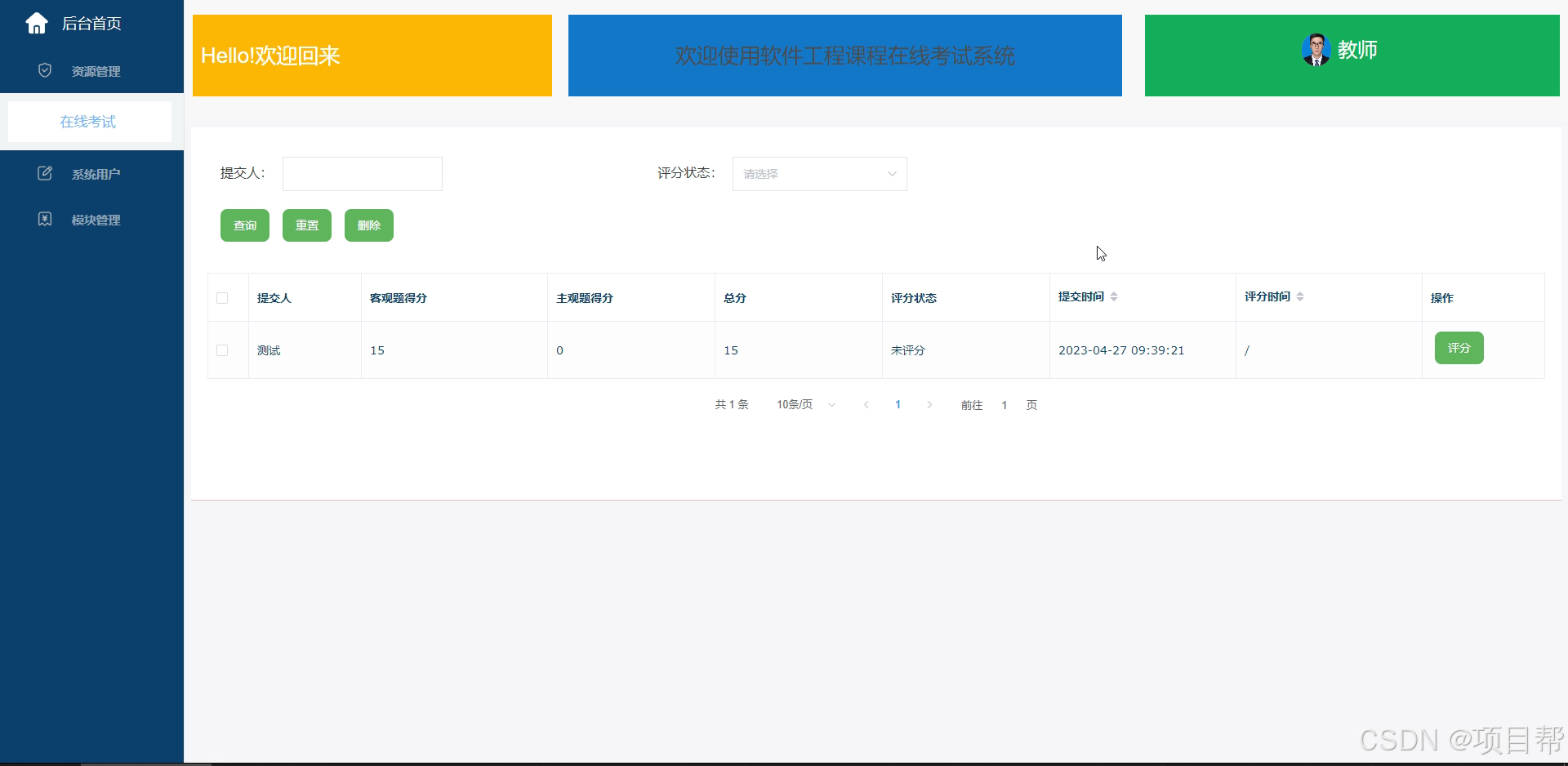The image size is (1568, 766).
Task: Open the 评分状态 dropdown
Action: click(x=819, y=174)
